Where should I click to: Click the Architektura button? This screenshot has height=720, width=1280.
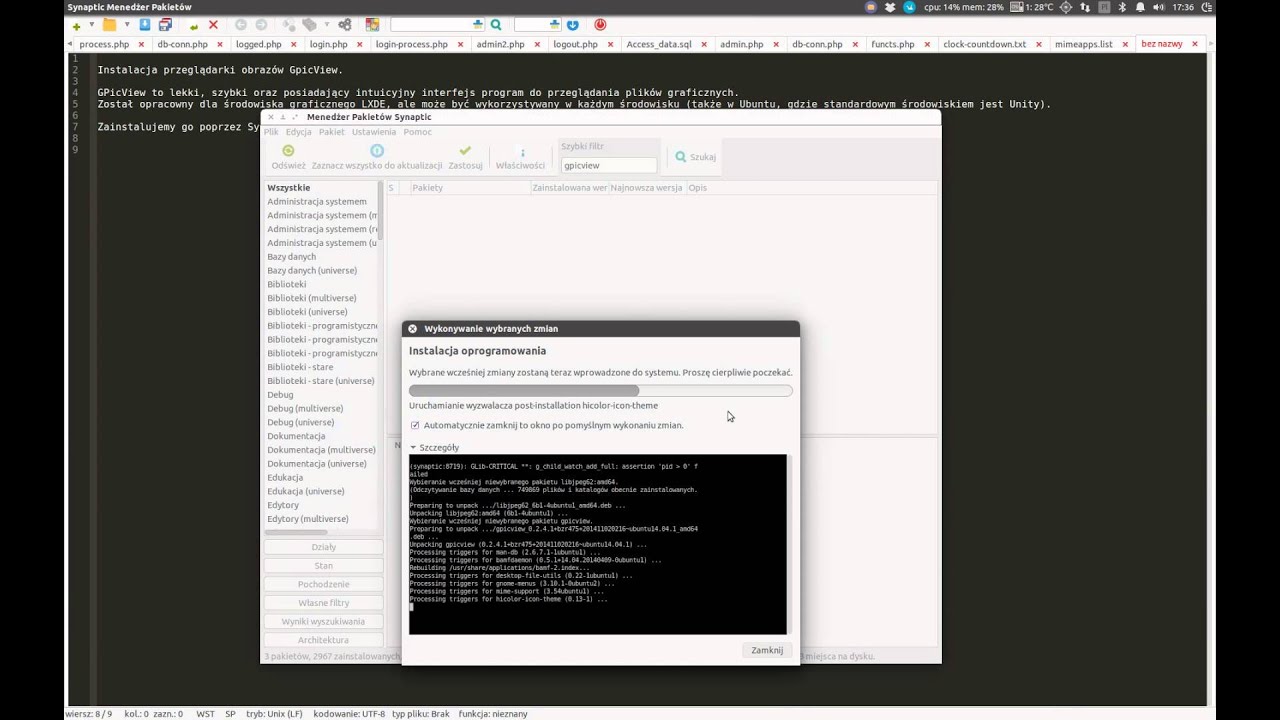(x=323, y=640)
